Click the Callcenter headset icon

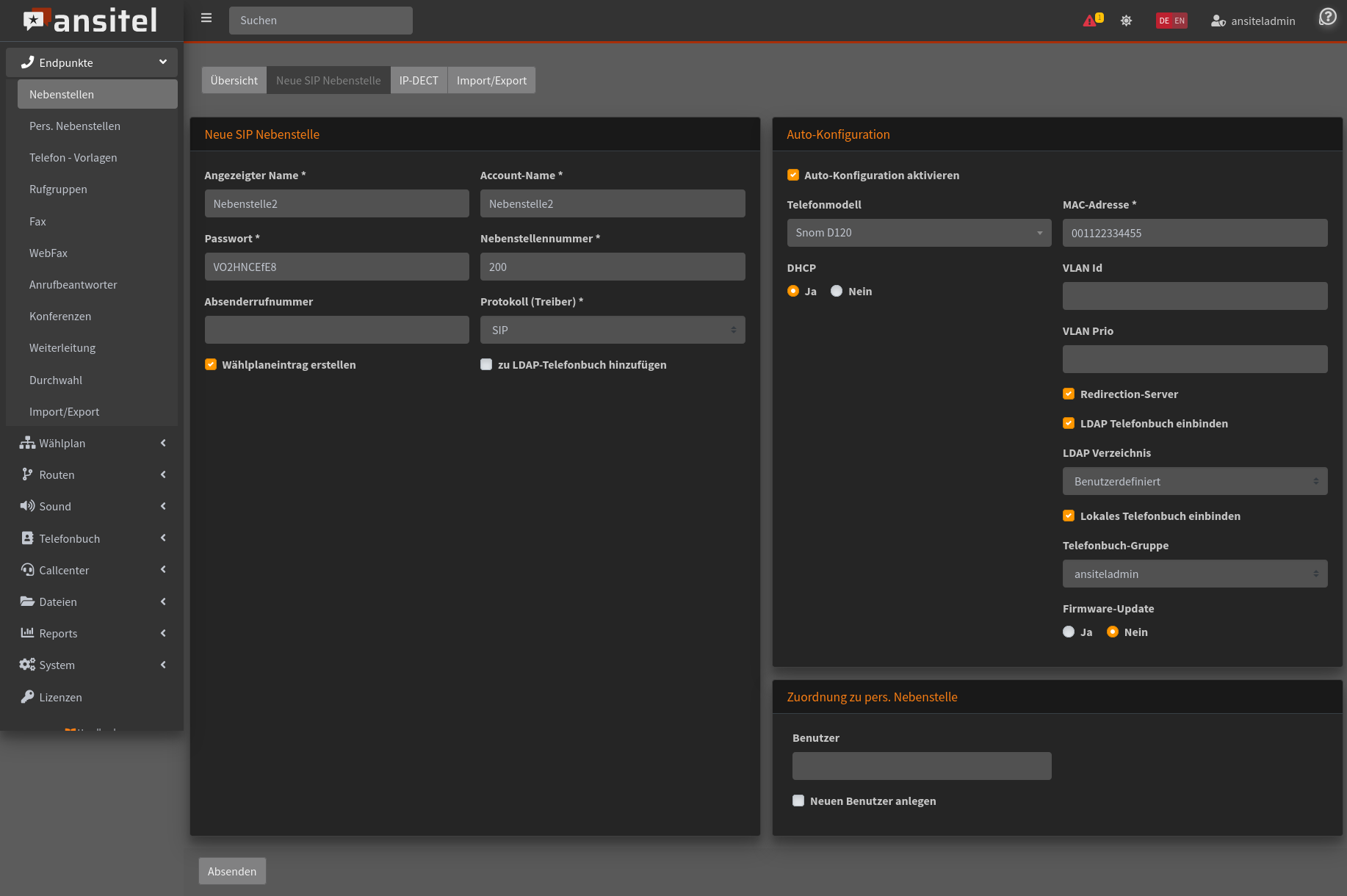click(27, 570)
